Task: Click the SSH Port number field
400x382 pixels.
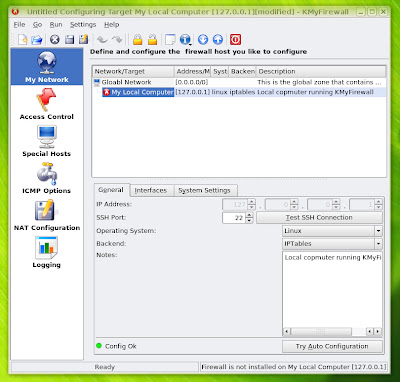Action: 234,218
